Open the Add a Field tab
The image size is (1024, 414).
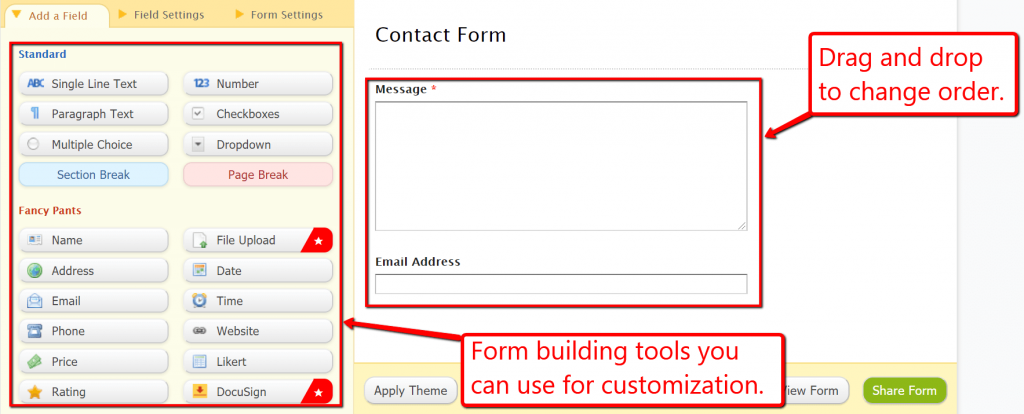tap(57, 15)
